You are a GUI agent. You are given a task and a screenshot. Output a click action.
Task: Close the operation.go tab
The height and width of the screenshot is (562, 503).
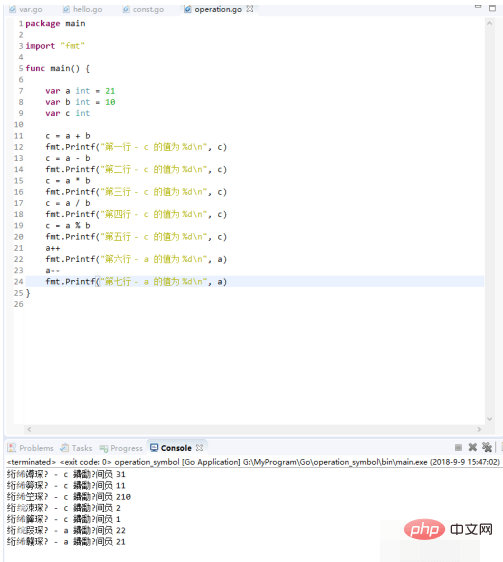250,9
